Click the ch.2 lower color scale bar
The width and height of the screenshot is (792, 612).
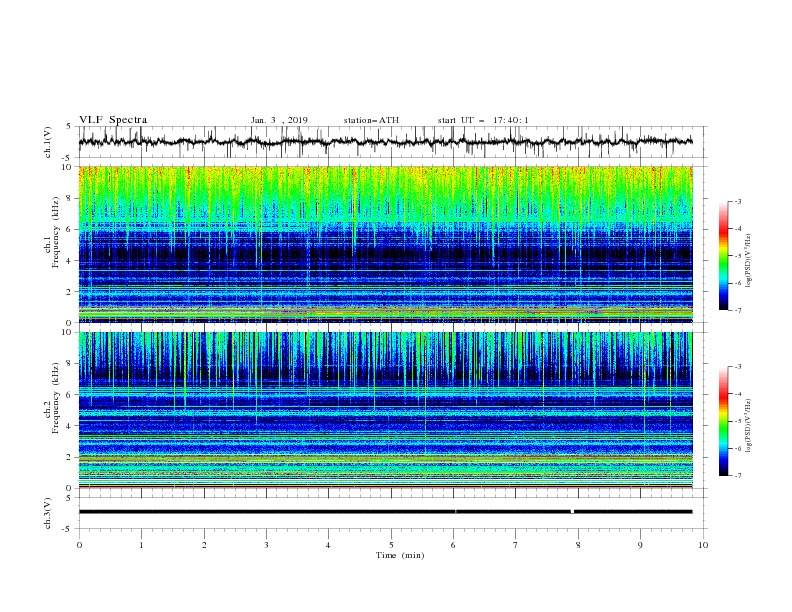(724, 421)
